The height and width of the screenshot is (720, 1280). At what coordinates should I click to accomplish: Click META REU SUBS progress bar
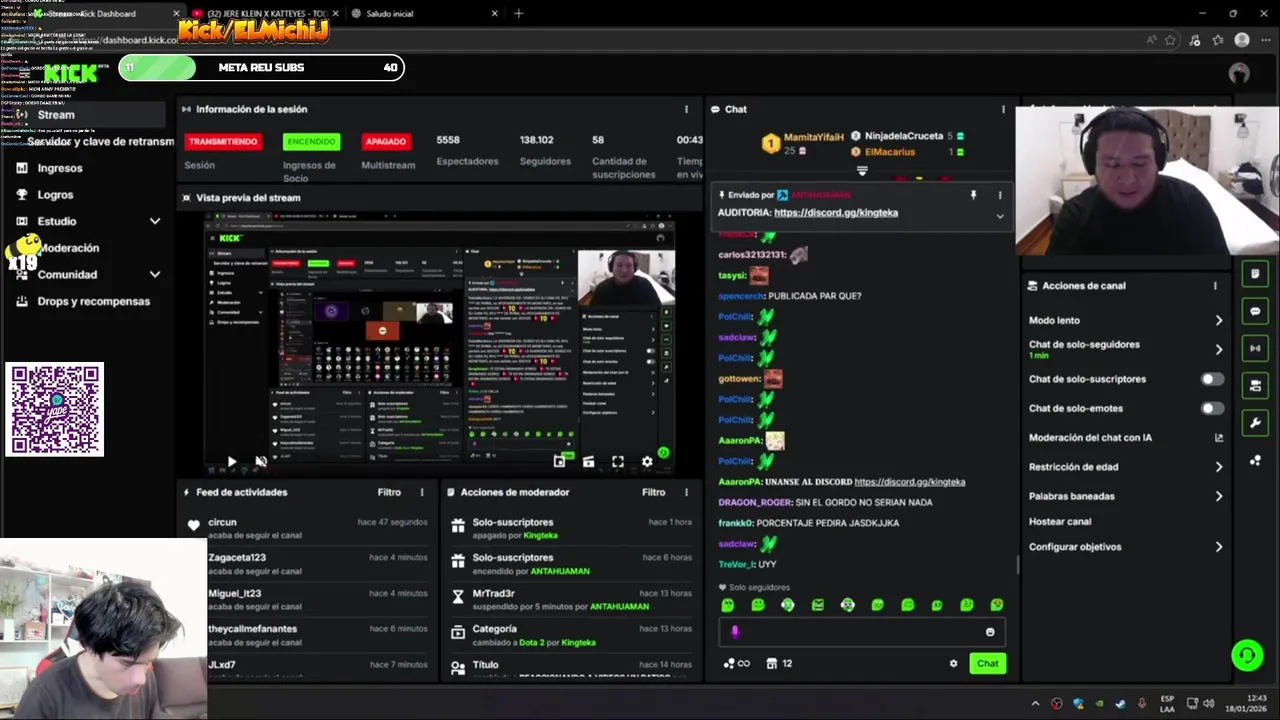pyautogui.click(x=261, y=67)
